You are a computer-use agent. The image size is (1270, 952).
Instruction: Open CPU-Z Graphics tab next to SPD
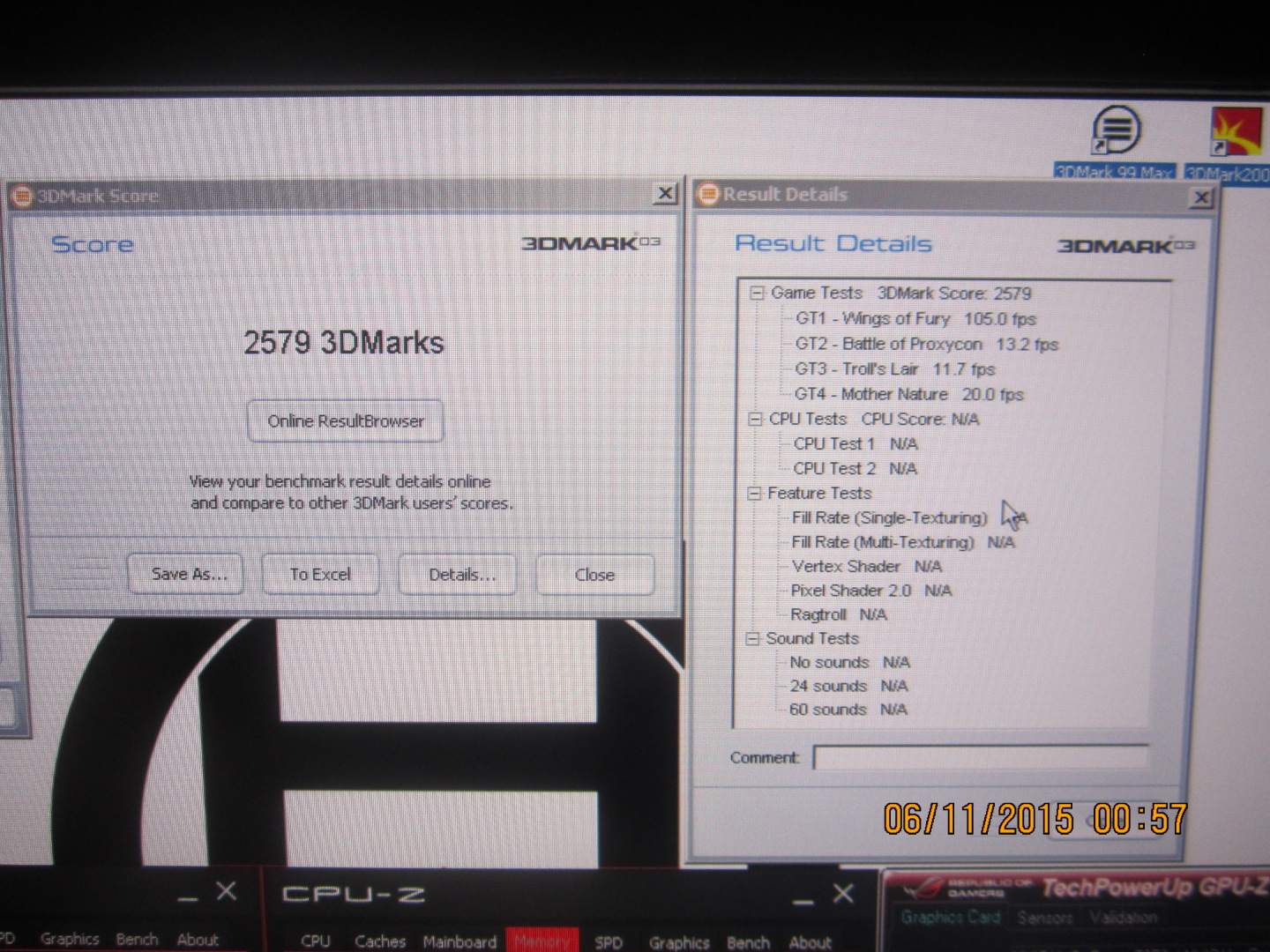(x=679, y=942)
